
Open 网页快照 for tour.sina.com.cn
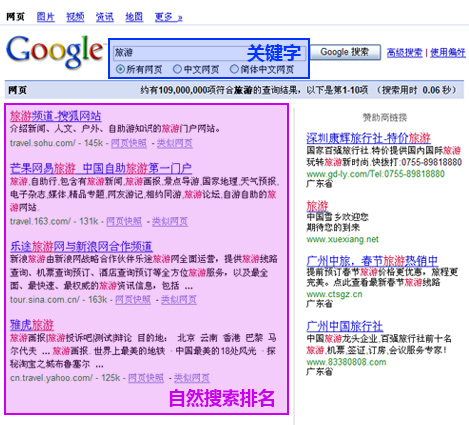click(133, 300)
